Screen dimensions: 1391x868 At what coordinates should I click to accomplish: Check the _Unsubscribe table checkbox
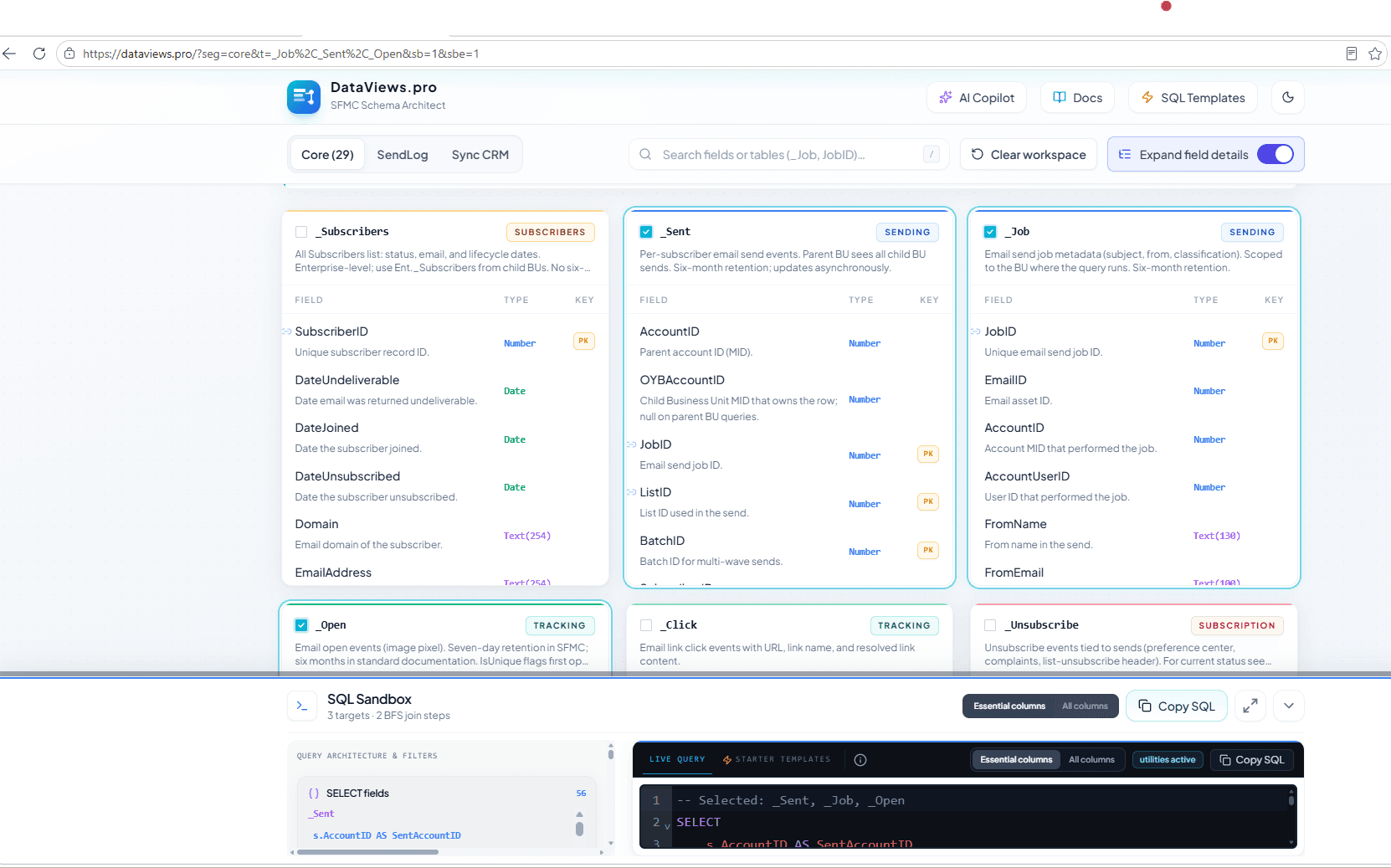(990, 625)
